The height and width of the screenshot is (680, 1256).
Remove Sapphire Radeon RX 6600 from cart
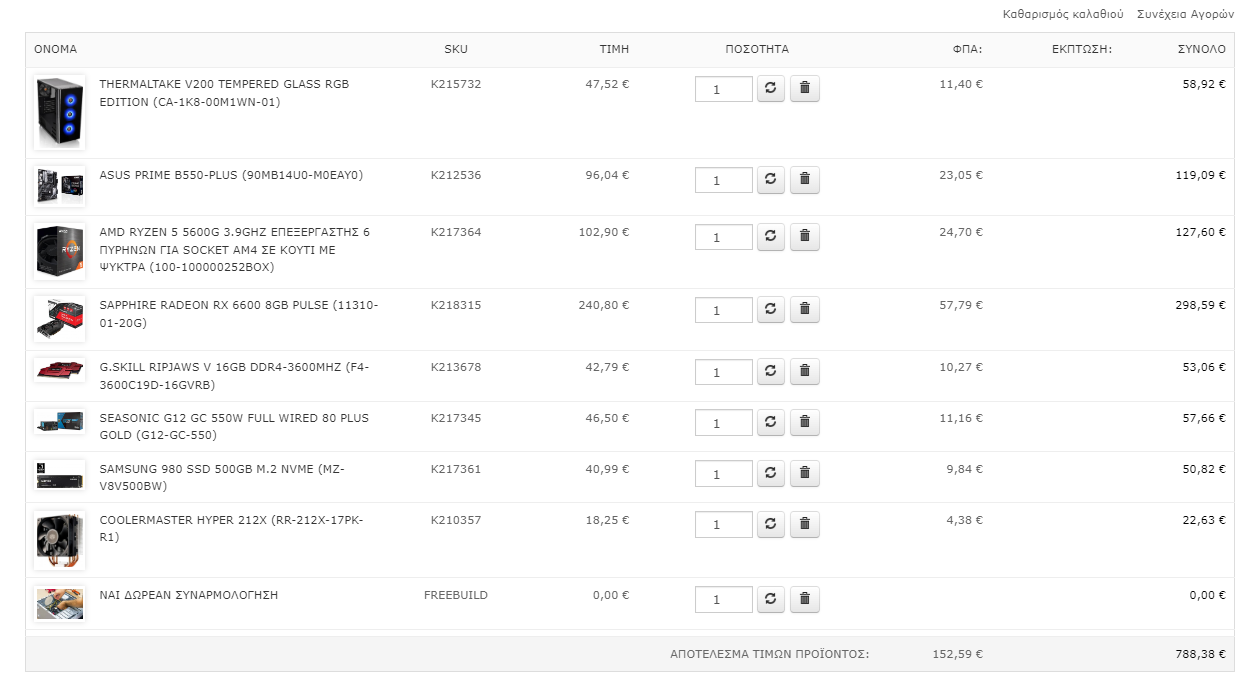805,310
